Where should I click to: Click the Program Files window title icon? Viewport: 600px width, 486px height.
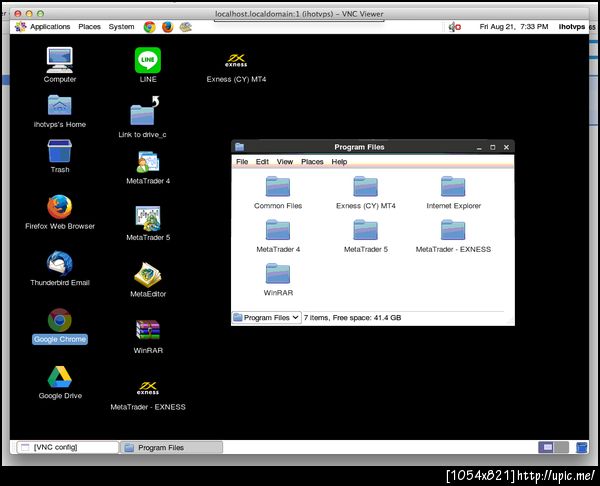240,147
